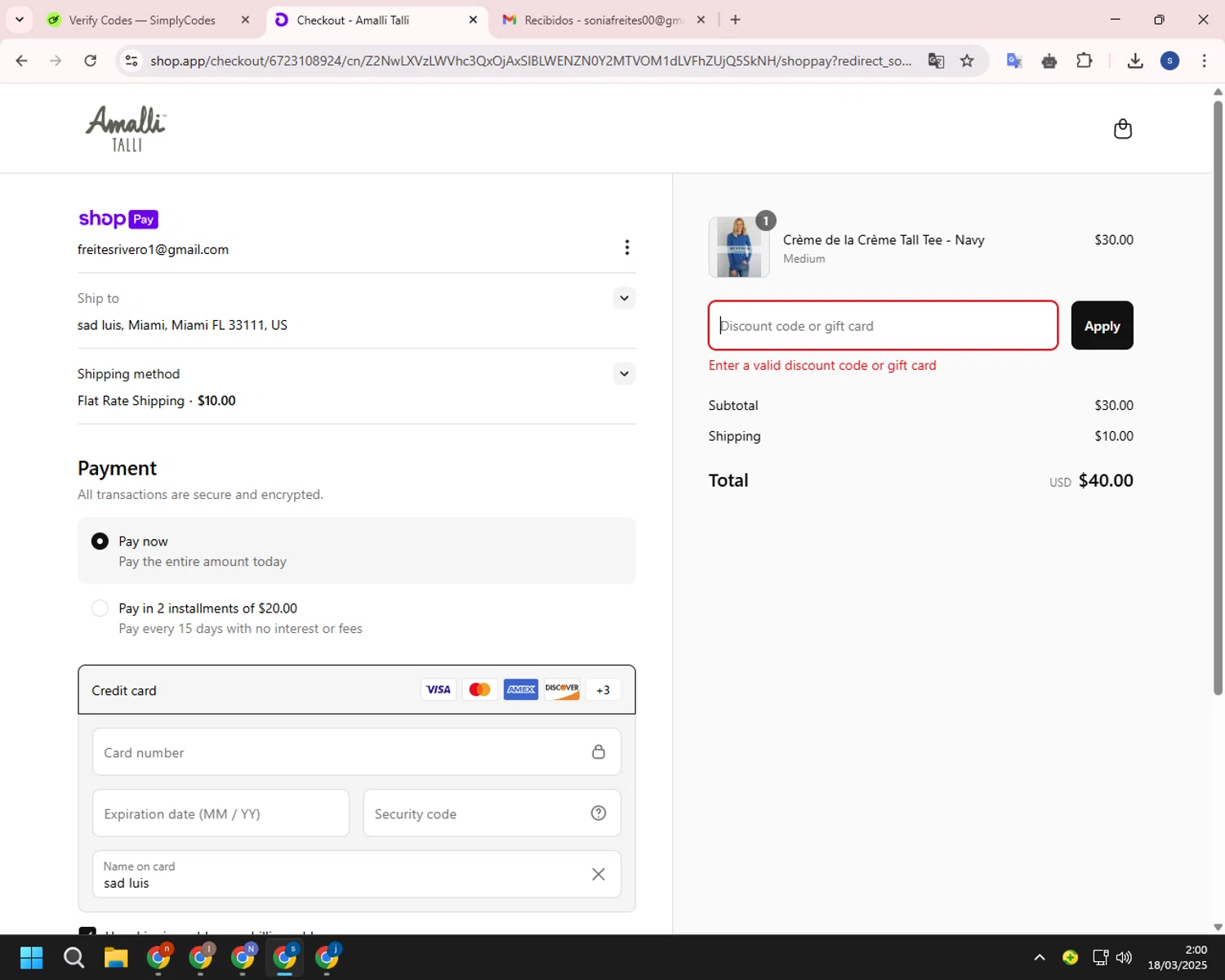Open the volume control in system tray
The height and width of the screenshot is (980, 1225).
pos(1124,957)
